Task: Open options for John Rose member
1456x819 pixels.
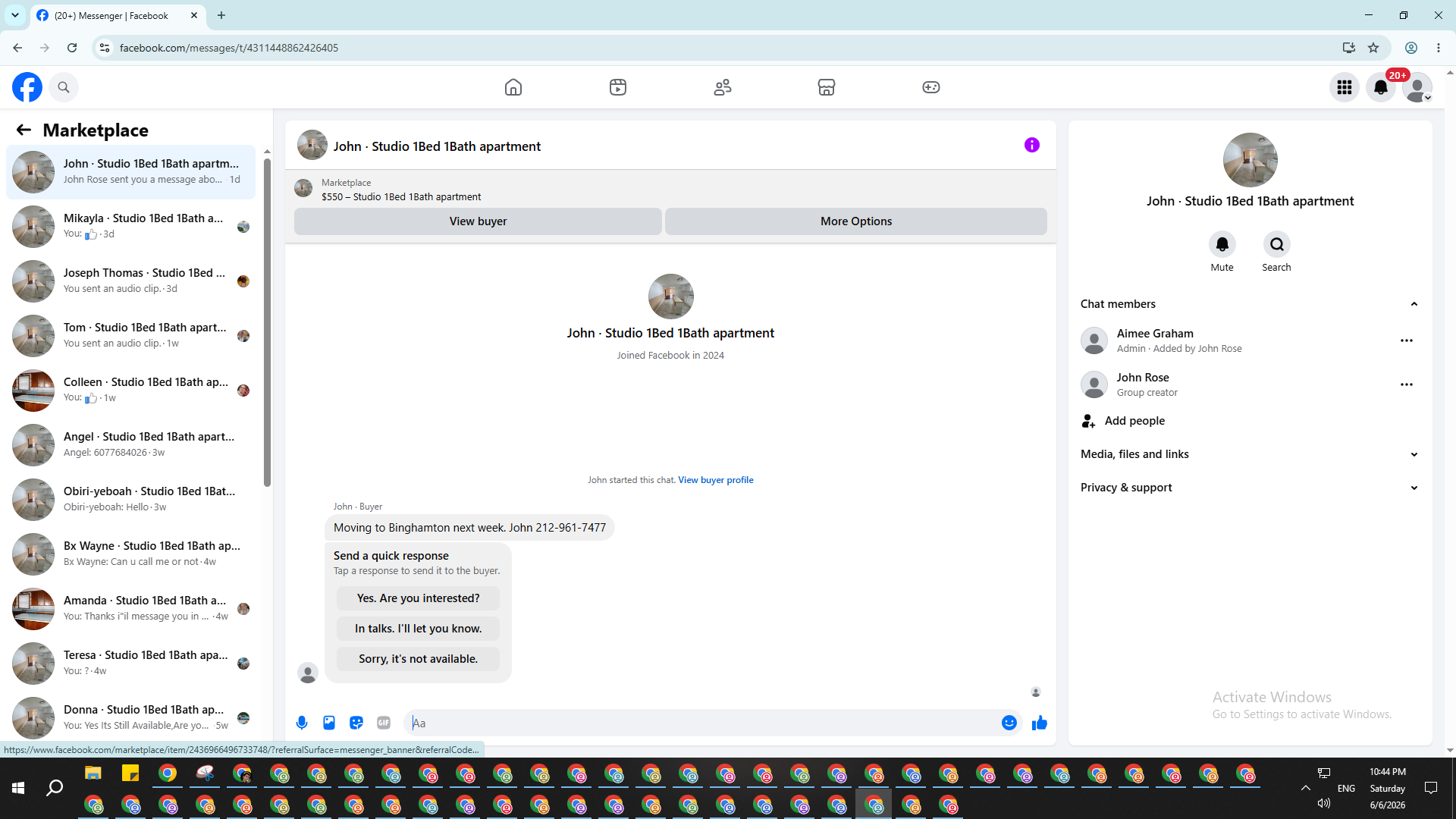Action: tap(1407, 384)
